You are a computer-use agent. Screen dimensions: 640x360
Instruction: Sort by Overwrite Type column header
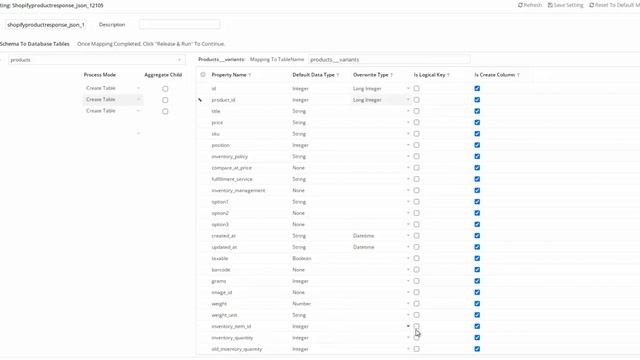pos(370,75)
